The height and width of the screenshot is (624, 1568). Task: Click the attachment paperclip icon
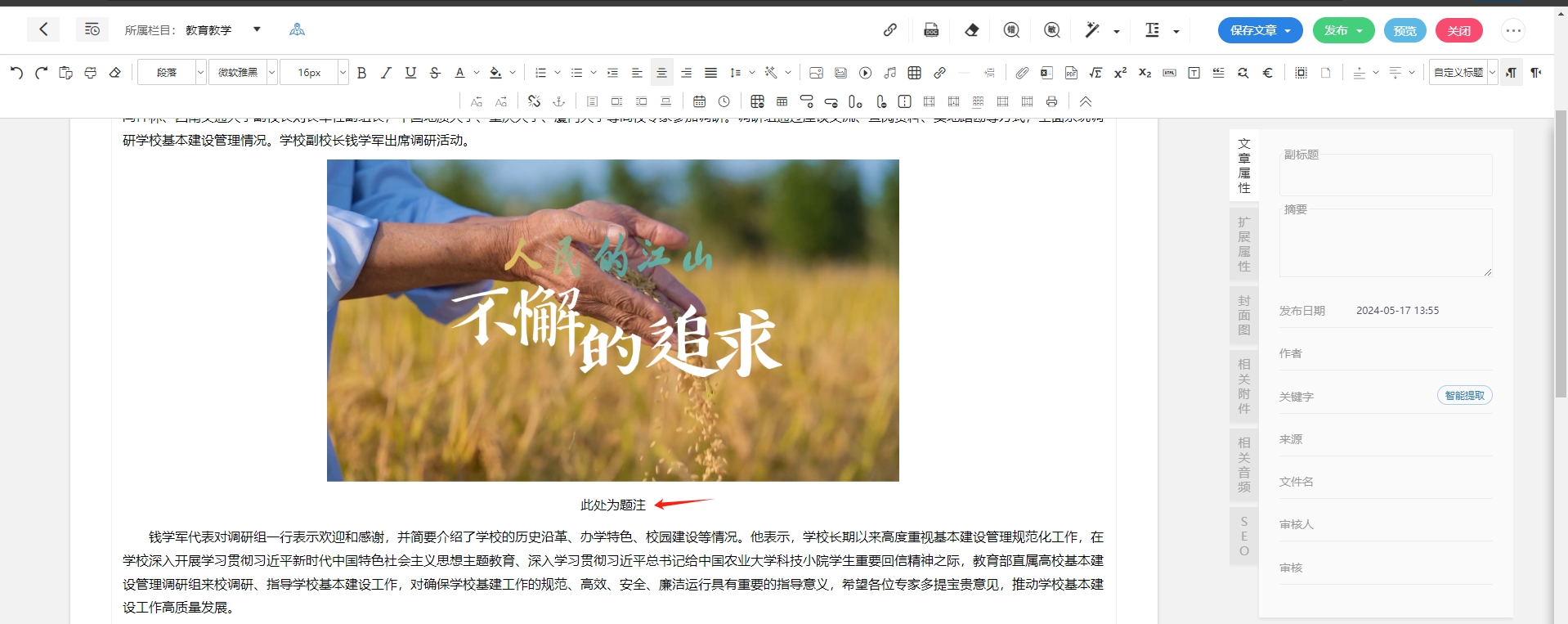coord(1022,73)
